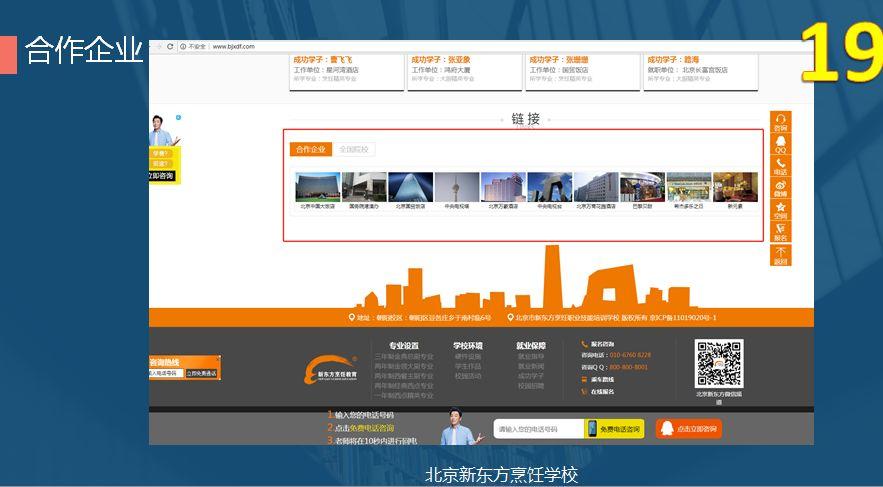Click the 010-6760 8228 phone number
The image size is (883, 487).
tap(630, 355)
